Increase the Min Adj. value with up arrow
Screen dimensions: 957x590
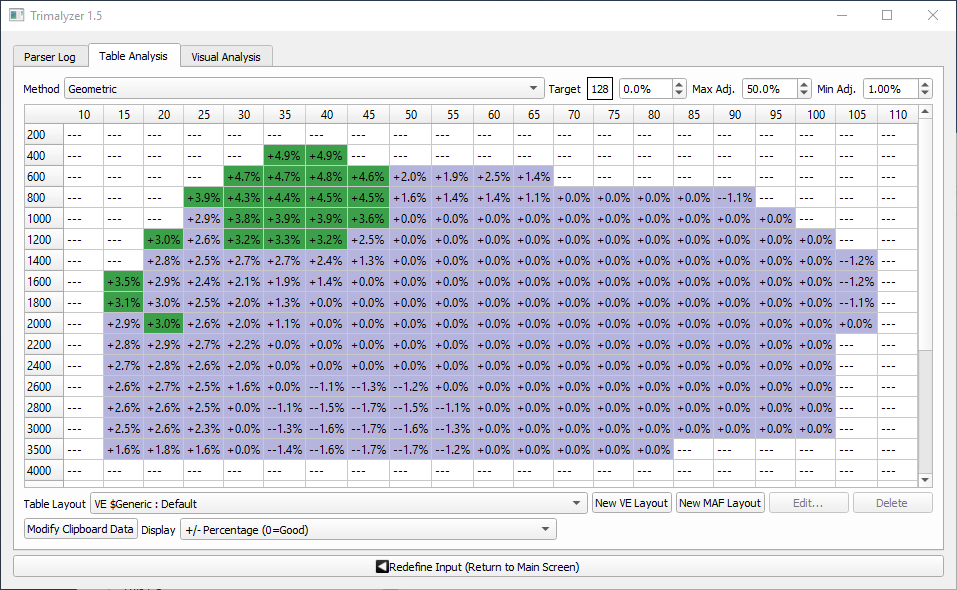924,84
